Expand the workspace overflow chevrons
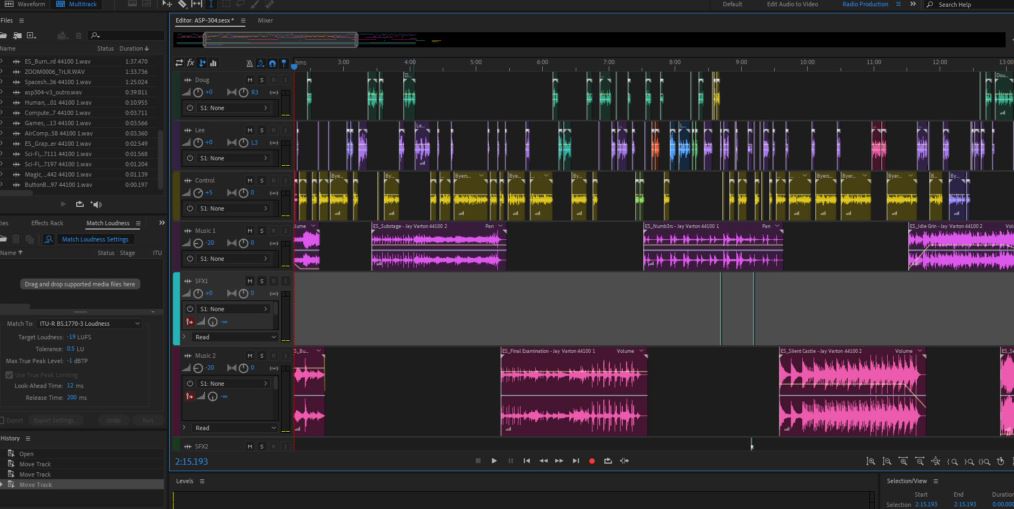 pos(912,4)
